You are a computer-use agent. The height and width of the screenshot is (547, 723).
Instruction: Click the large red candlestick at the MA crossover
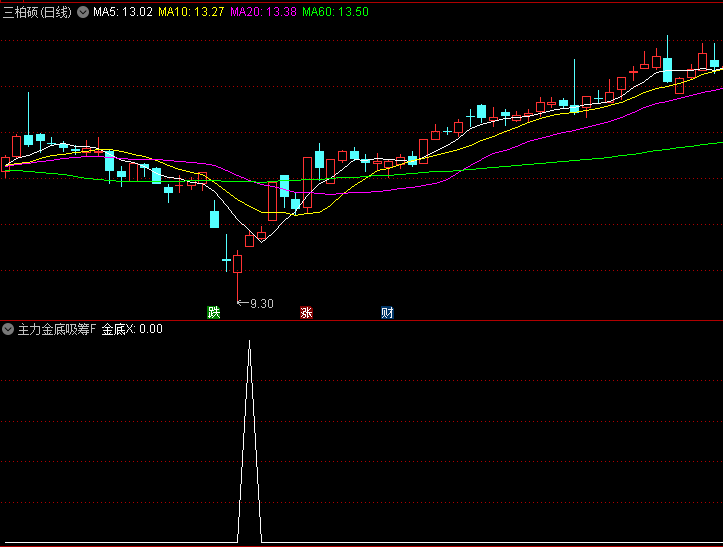[272, 201]
